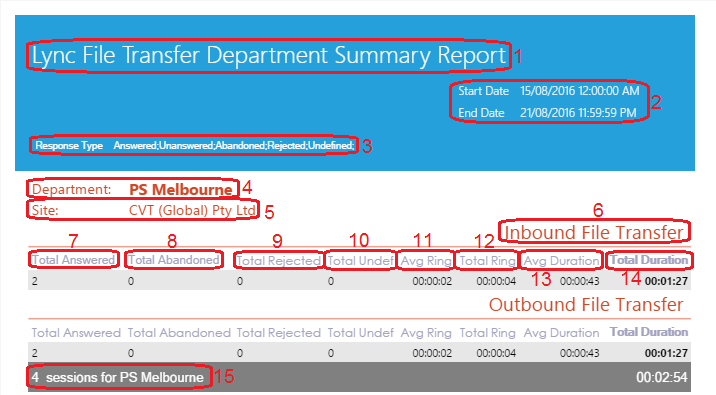Select Inbound Avg Ring value 00:00:02
This screenshot has width=716, height=395.
[432, 281]
